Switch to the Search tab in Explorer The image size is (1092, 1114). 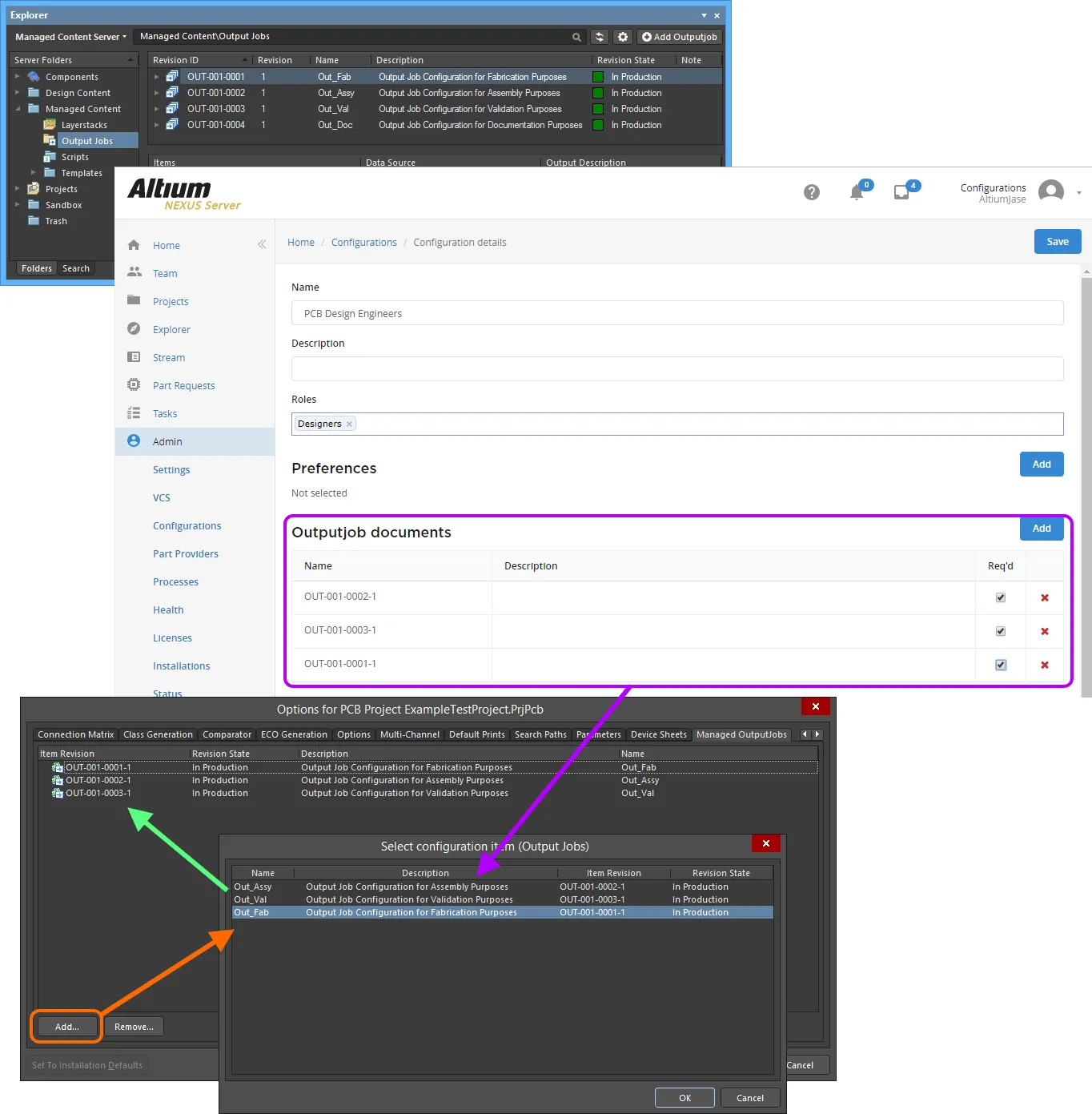(x=76, y=268)
